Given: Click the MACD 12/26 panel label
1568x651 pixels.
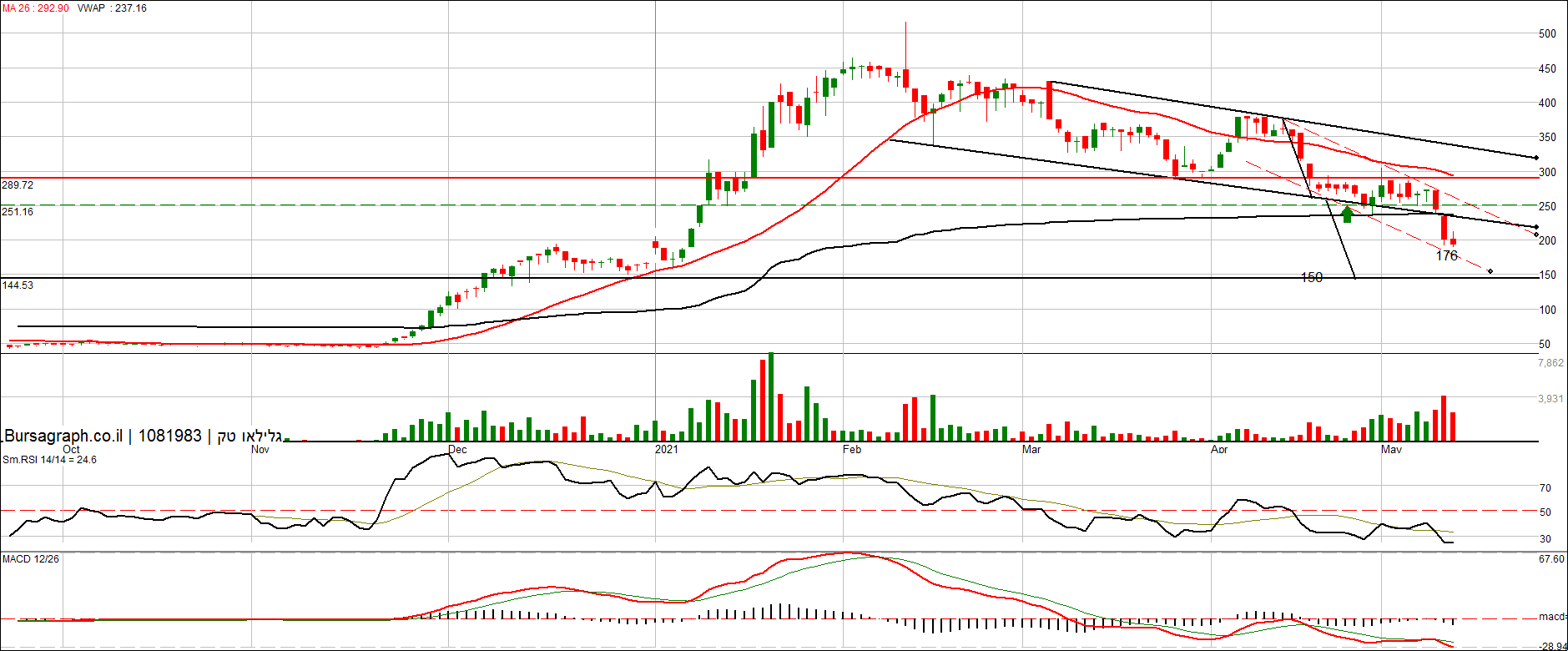Looking at the screenshot, I should 31,559.
